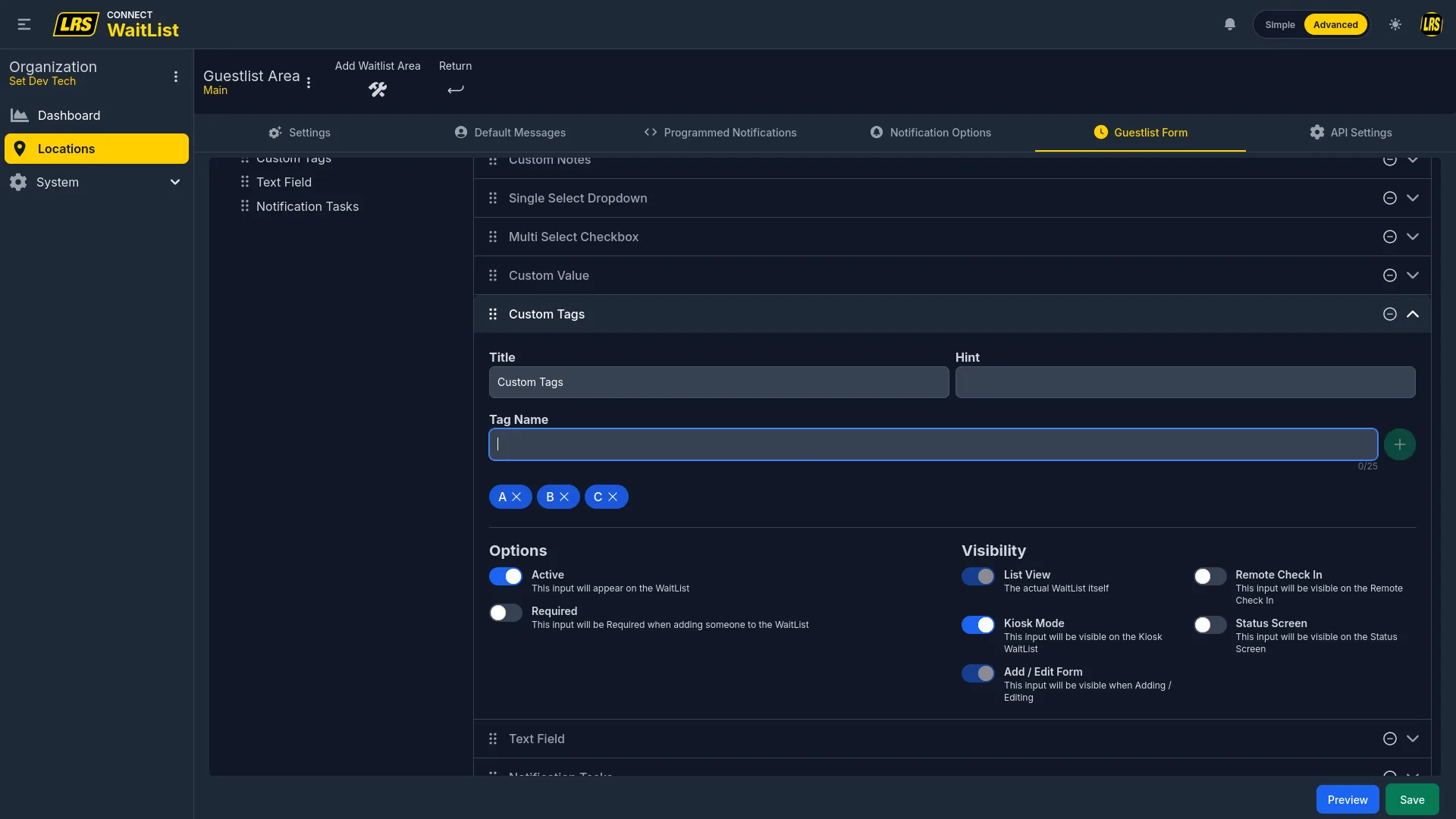The height and width of the screenshot is (819, 1456).
Task: Open the Notification Options tab
Action: coord(930,133)
